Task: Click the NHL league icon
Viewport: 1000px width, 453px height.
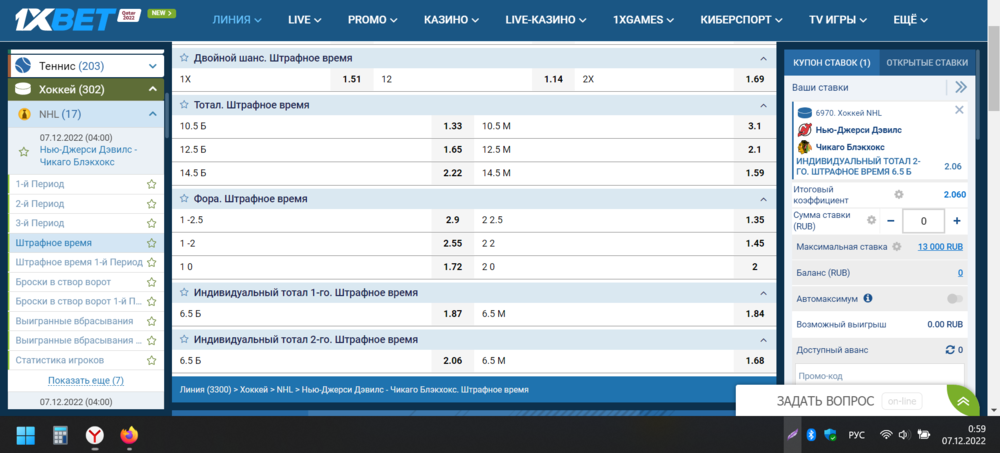Action: click(x=24, y=114)
